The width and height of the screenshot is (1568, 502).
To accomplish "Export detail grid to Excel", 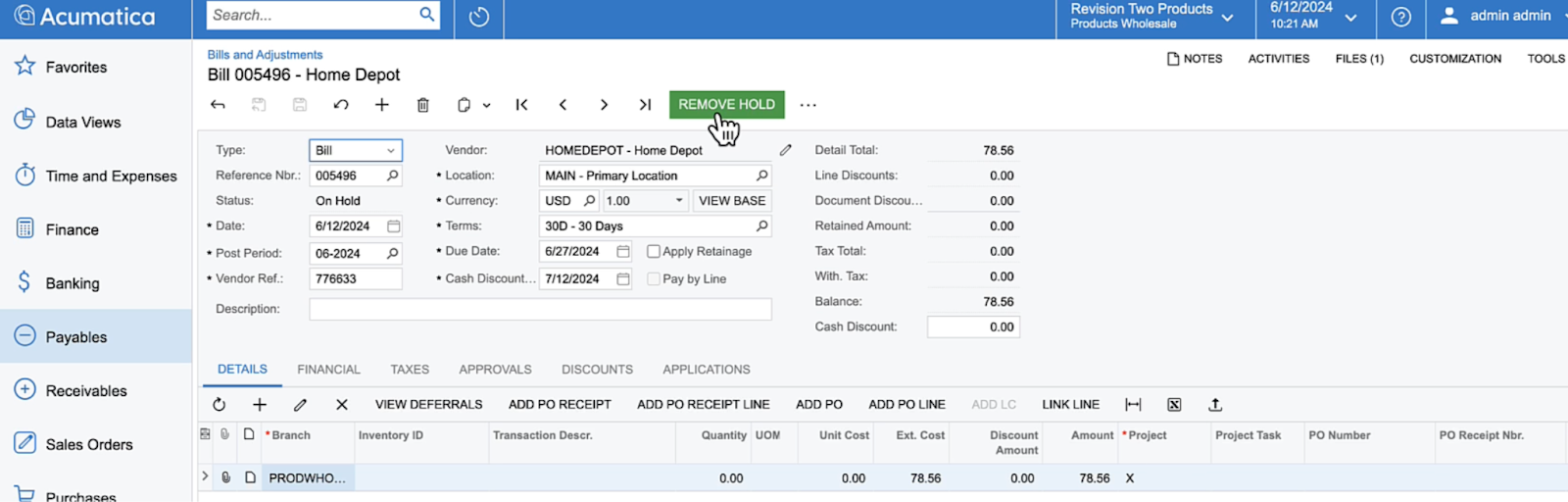I will (1174, 405).
